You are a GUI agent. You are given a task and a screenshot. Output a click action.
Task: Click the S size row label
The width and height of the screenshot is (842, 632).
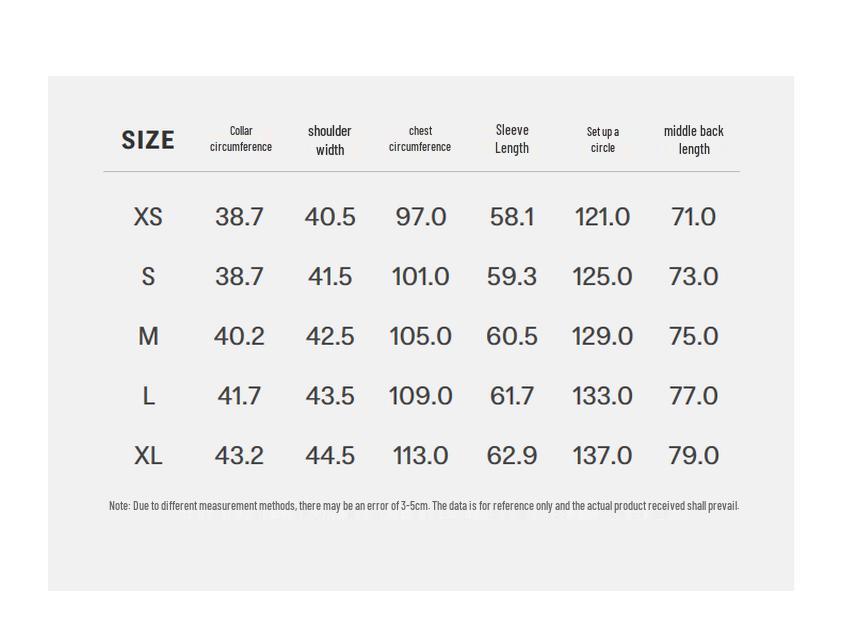click(148, 277)
